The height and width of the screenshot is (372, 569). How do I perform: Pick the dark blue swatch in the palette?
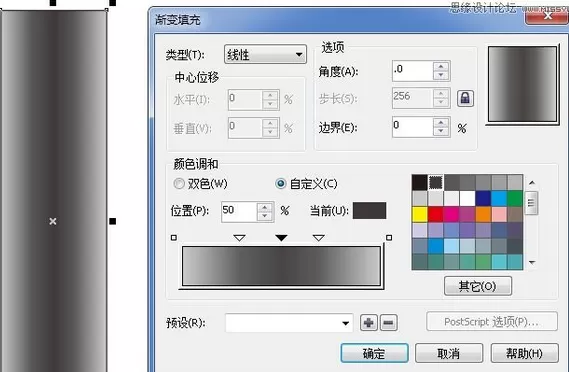click(483, 199)
